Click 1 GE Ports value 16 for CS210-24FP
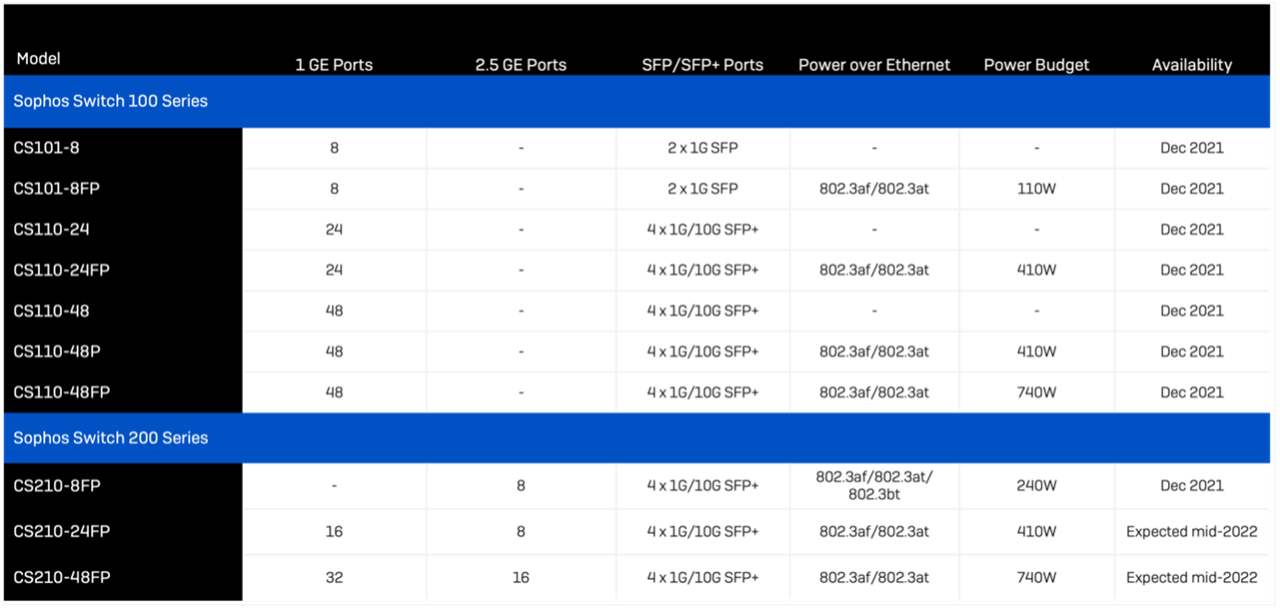 tap(334, 532)
